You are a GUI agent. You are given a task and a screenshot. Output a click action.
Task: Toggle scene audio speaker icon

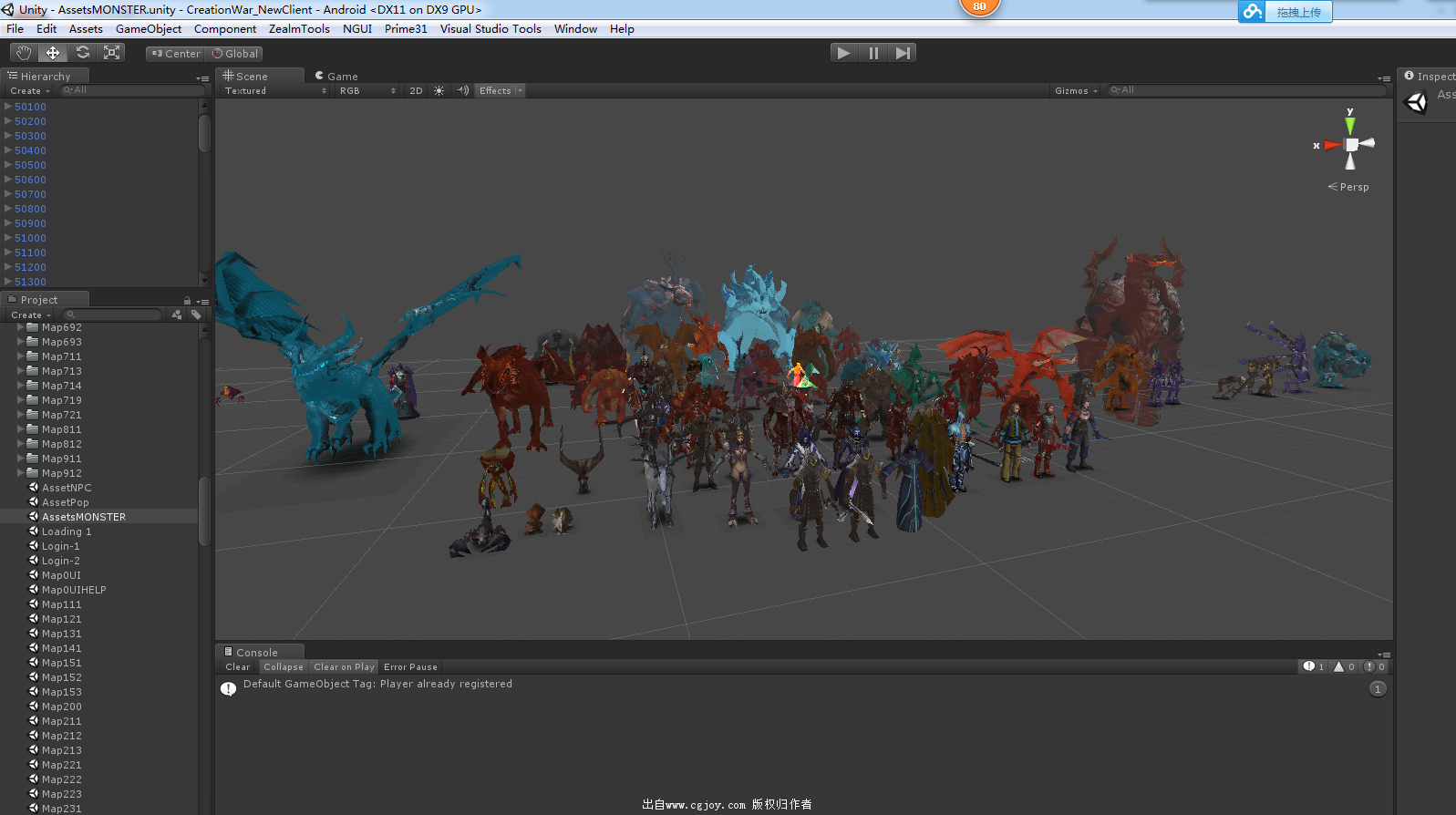click(462, 90)
